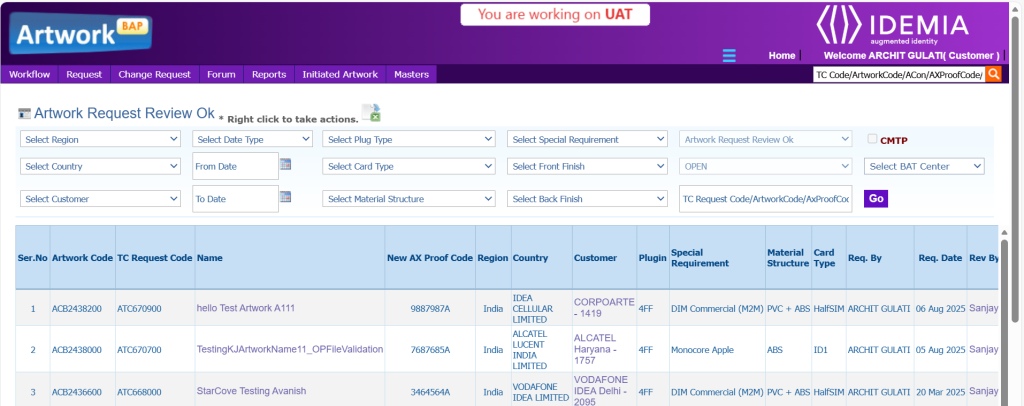Screen dimensions: 1024x406
Task: Click the vertical page scrollbar
Action: [1016, 200]
